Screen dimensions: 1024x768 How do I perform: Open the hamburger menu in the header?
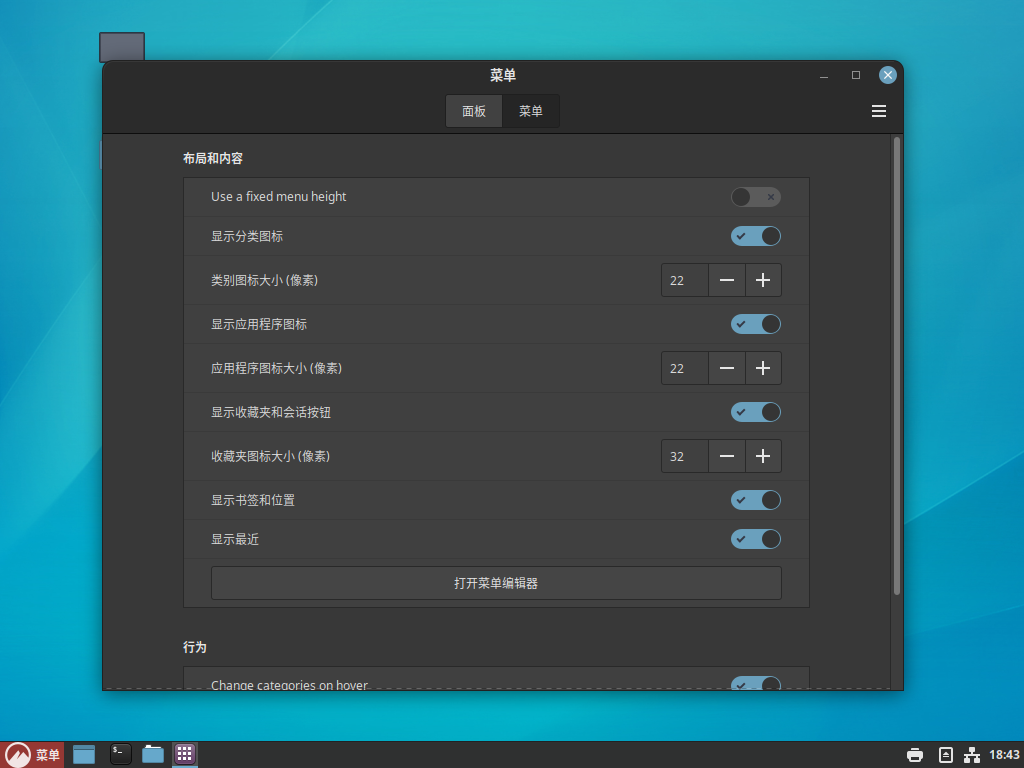tap(879, 111)
